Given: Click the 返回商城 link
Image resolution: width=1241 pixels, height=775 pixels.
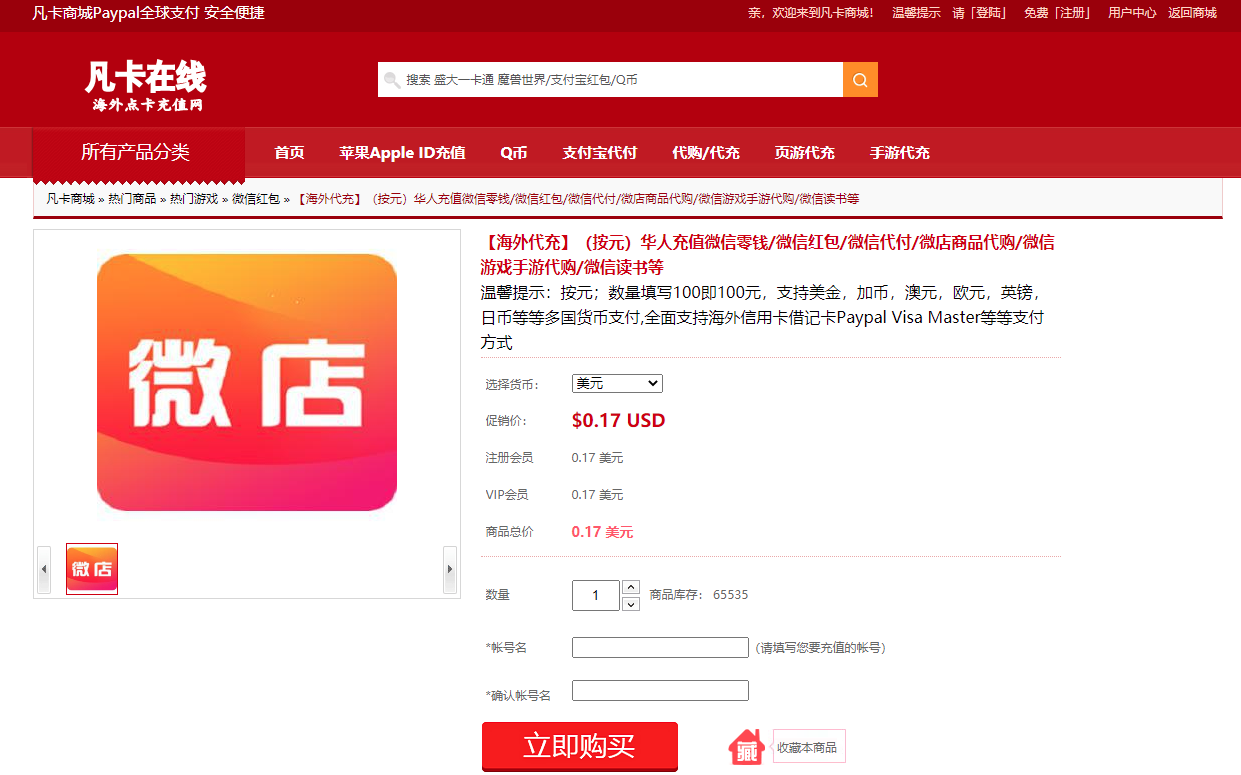Looking at the screenshot, I should (x=1192, y=13).
